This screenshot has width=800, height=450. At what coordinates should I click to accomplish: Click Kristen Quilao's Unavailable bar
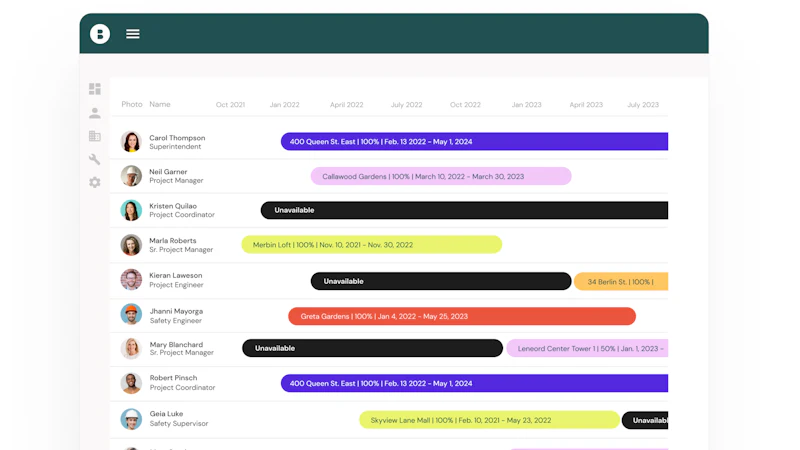pos(464,210)
